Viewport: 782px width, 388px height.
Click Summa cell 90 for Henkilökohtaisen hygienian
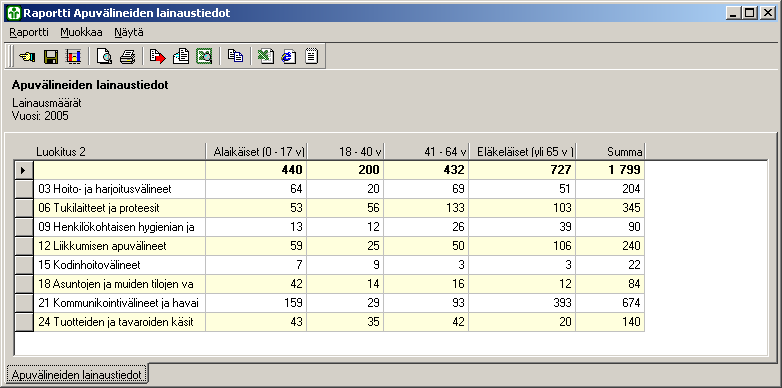pyautogui.click(x=610, y=227)
